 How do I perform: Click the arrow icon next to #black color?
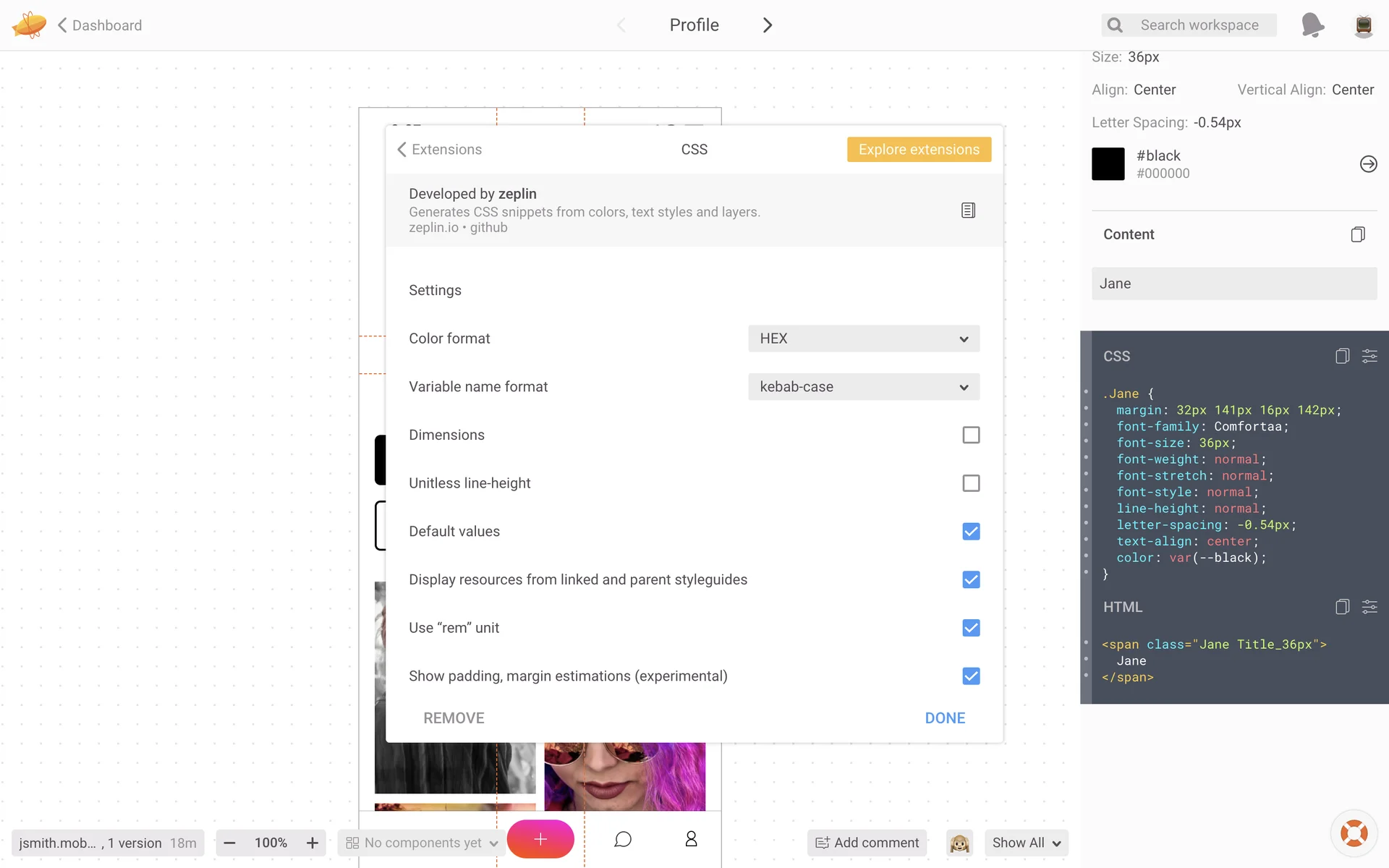(x=1368, y=164)
